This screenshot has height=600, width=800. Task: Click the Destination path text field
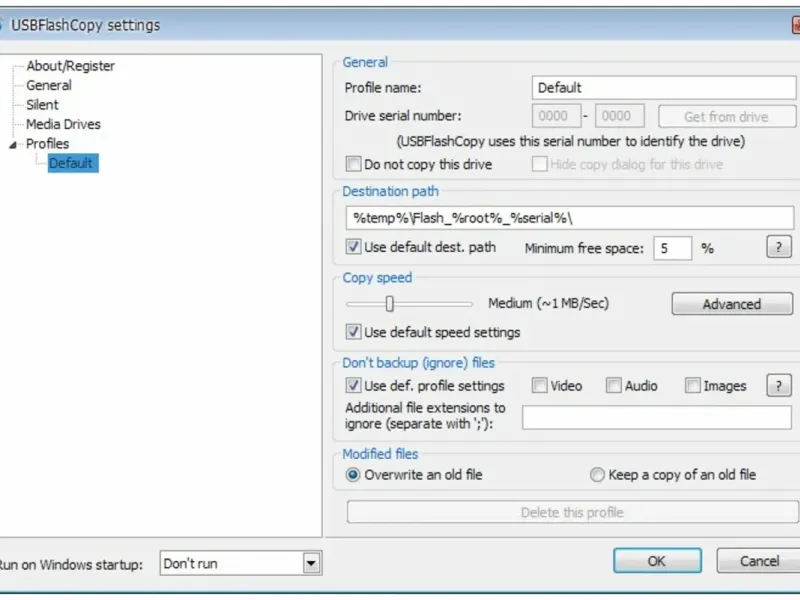569,218
